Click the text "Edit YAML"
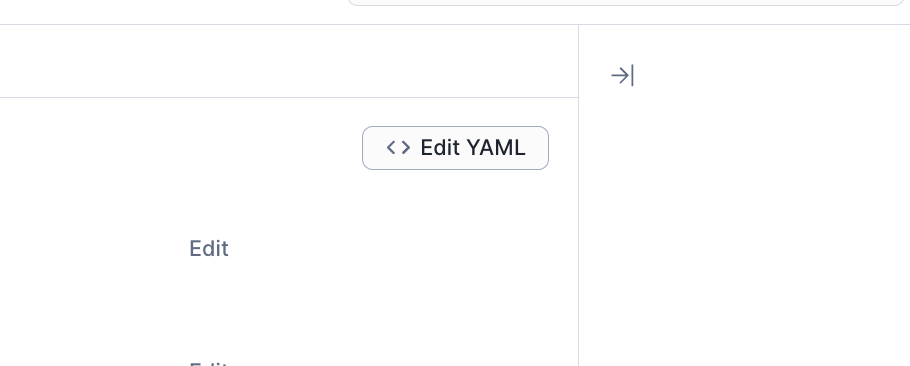The width and height of the screenshot is (910, 366). click(473, 148)
